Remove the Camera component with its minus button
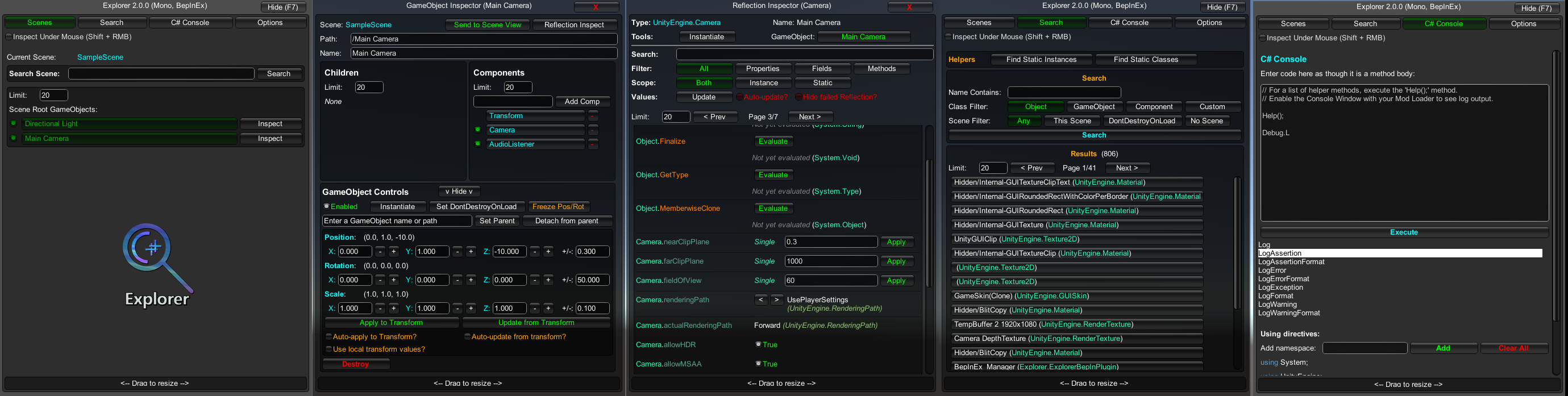The image size is (1568, 396). pyautogui.click(x=593, y=130)
